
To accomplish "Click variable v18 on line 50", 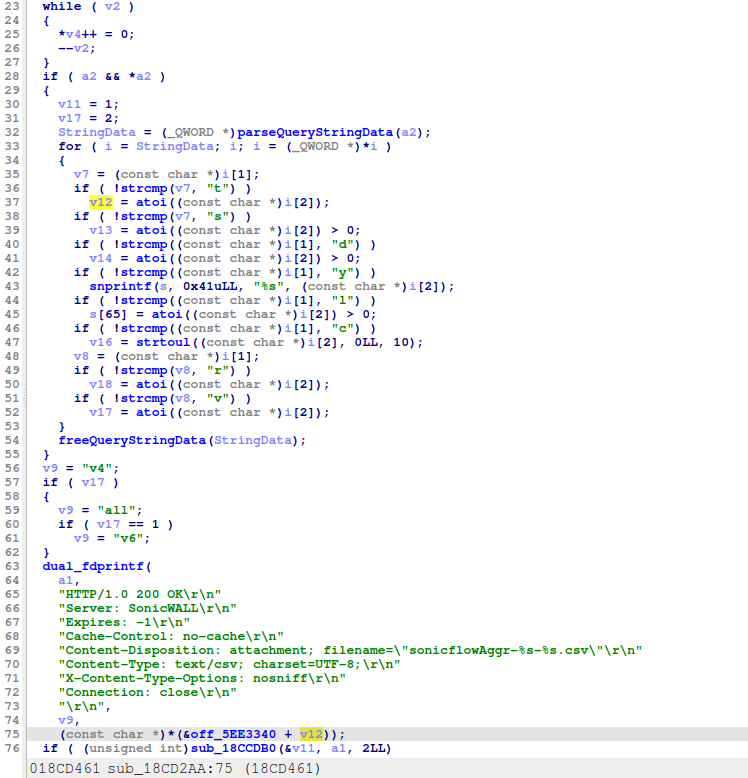I will click(x=100, y=384).
